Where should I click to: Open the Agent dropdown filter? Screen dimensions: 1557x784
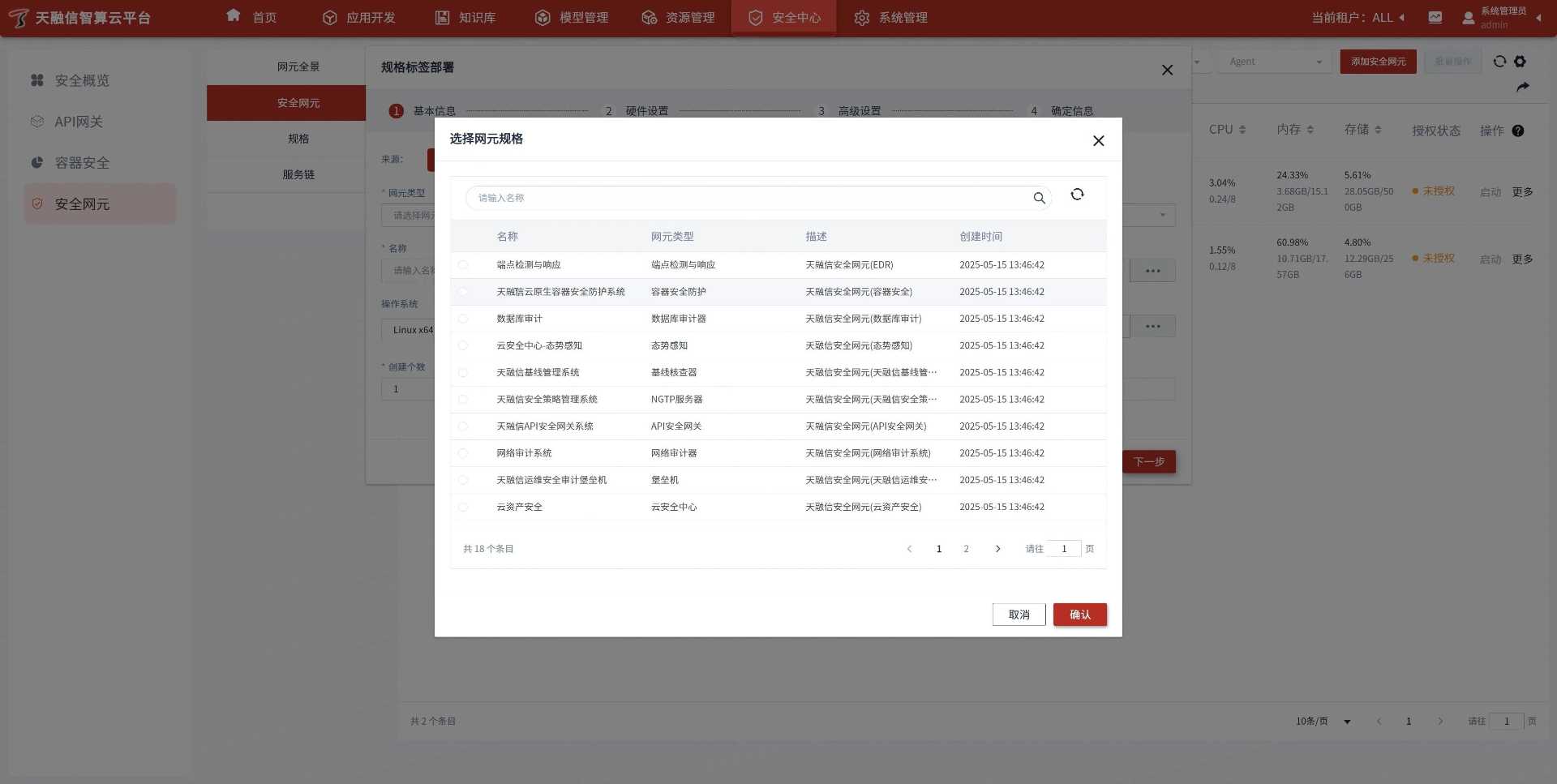coord(1274,62)
